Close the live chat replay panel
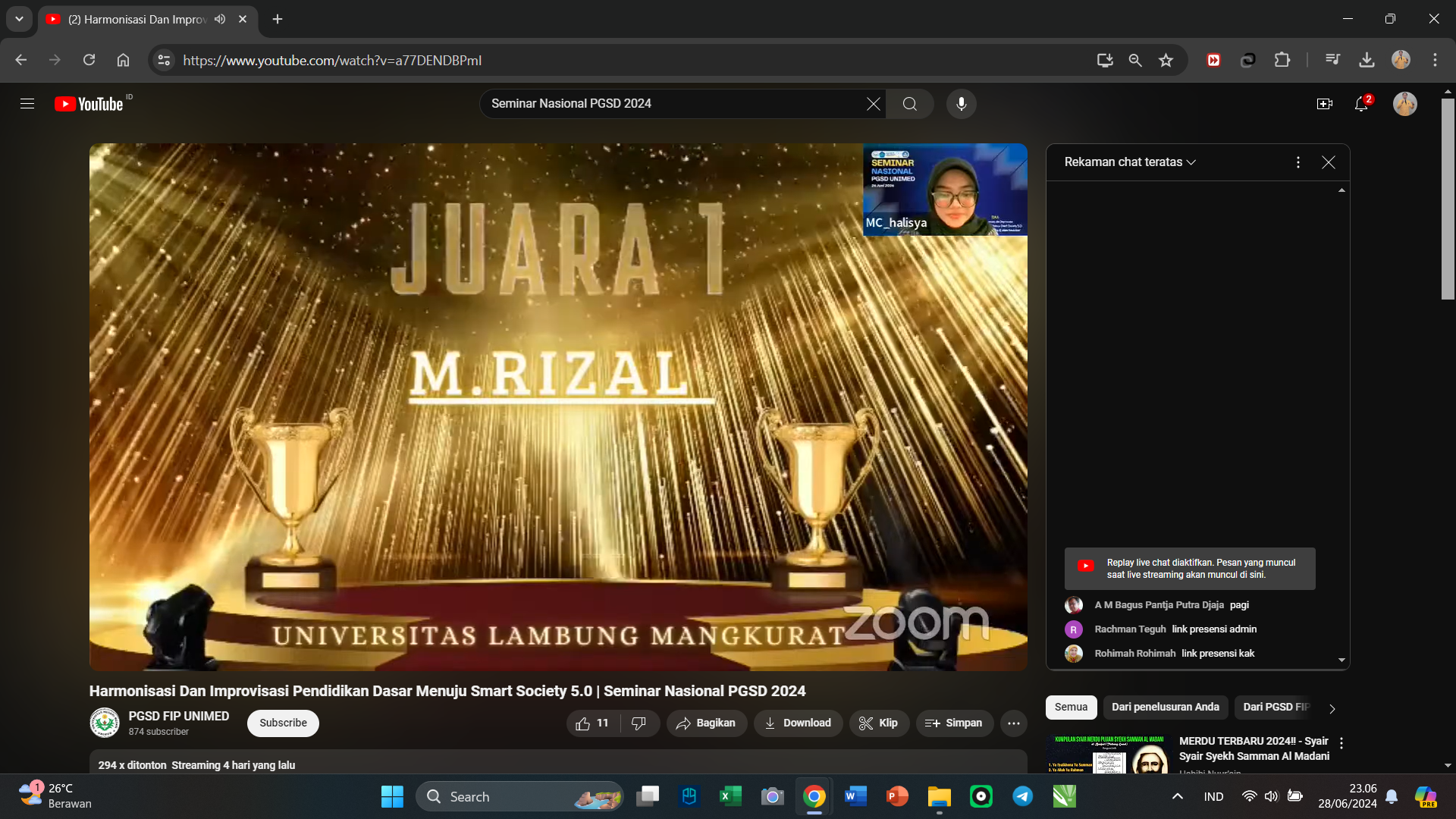This screenshot has height=819, width=1456. 1329,162
